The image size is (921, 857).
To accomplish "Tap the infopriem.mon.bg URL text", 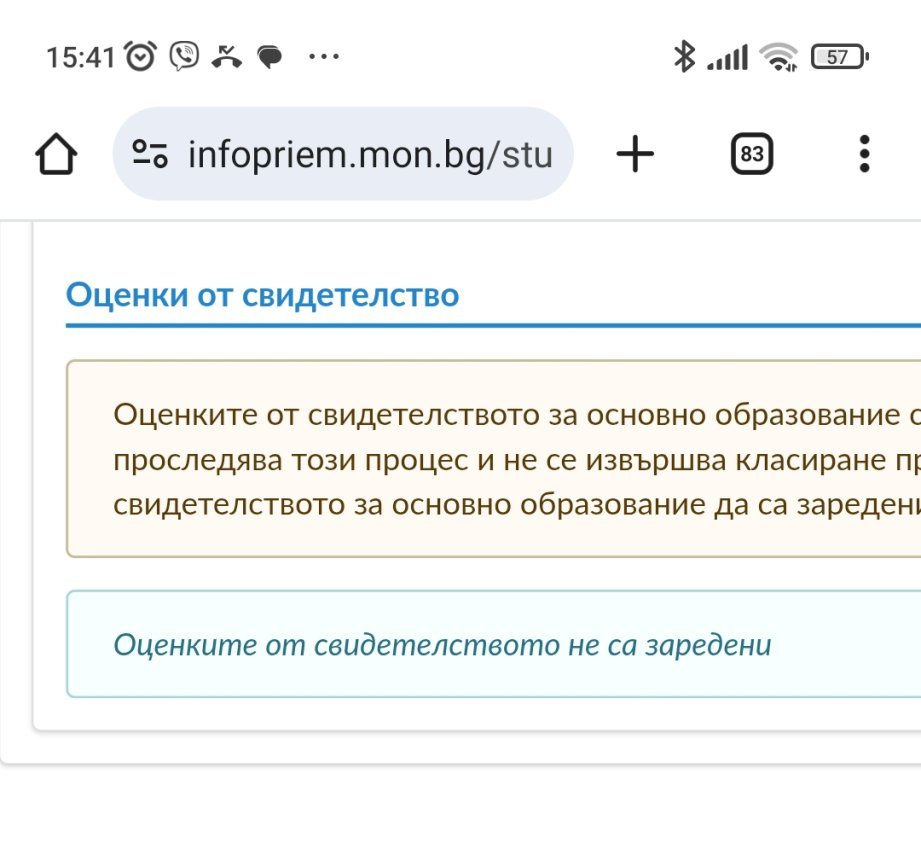I will coord(370,155).
